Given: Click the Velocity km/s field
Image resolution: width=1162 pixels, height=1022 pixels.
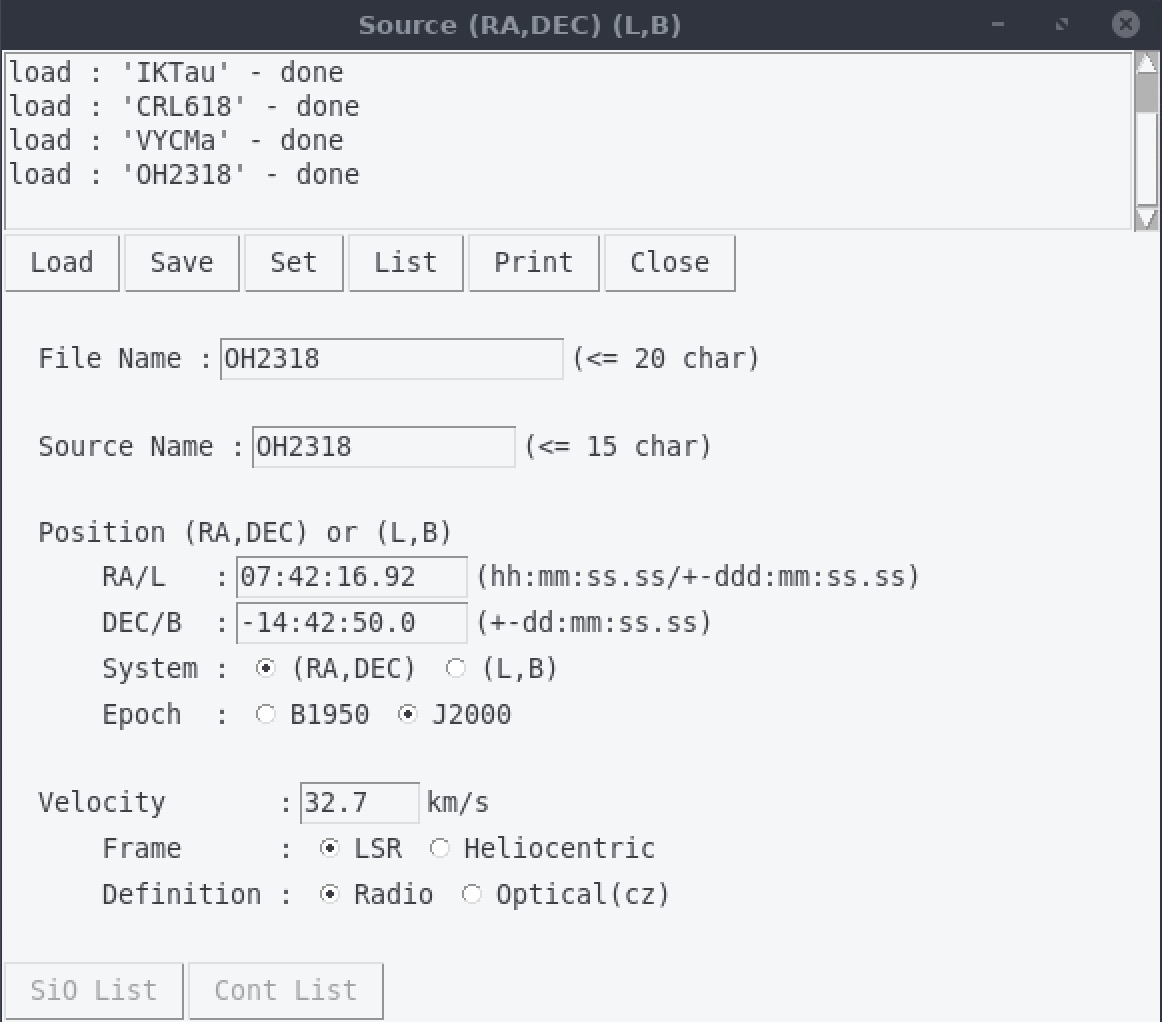Looking at the screenshot, I should click(359, 803).
